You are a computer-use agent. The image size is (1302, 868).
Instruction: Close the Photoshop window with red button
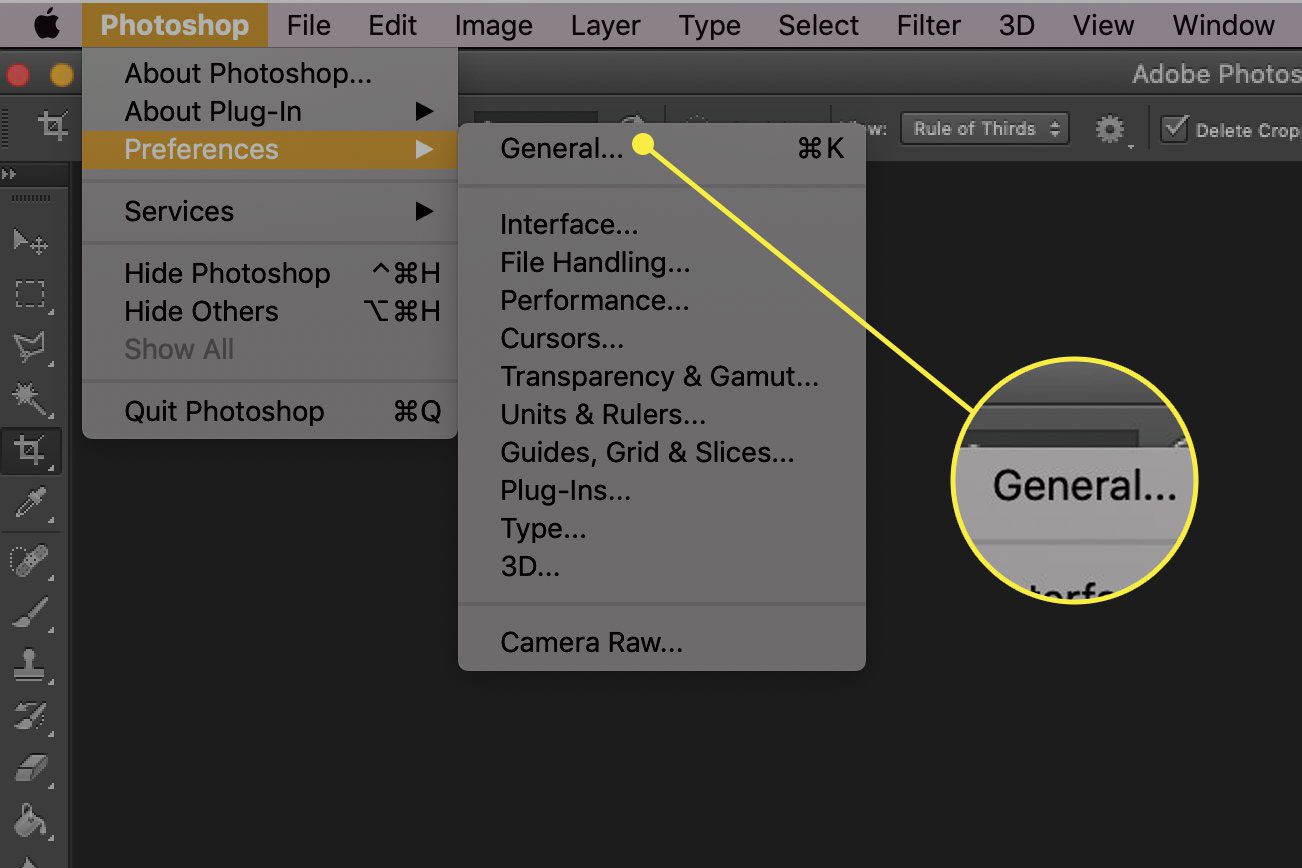click(17, 75)
